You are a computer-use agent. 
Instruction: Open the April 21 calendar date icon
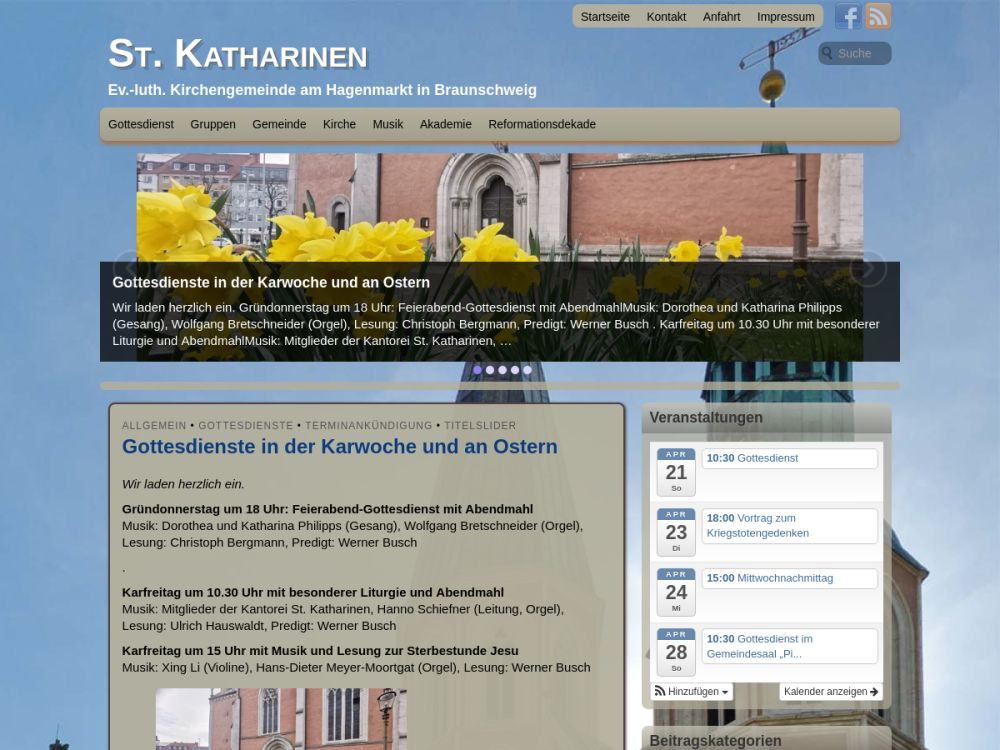pos(676,472)
